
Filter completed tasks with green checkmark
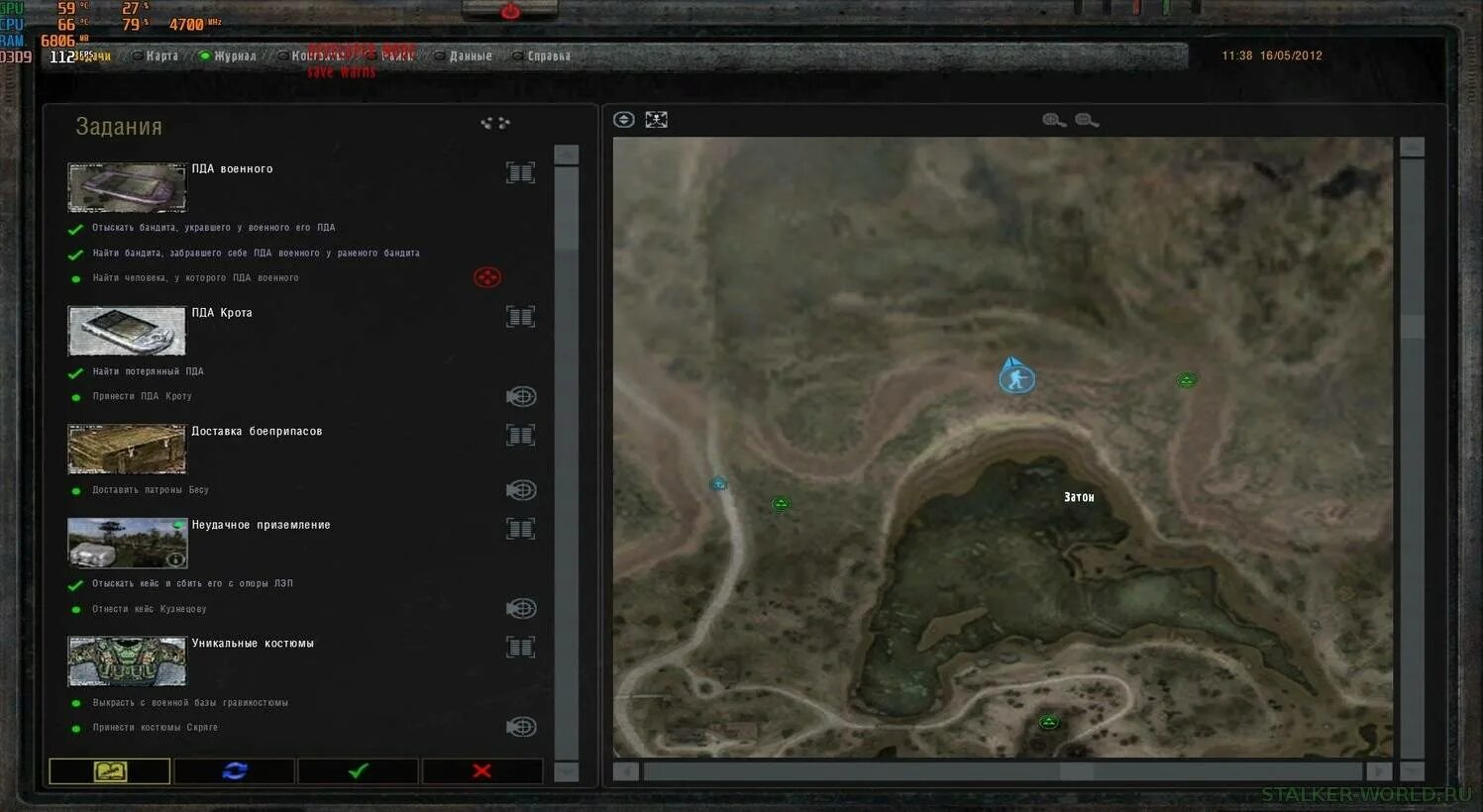tap(358, 770)
